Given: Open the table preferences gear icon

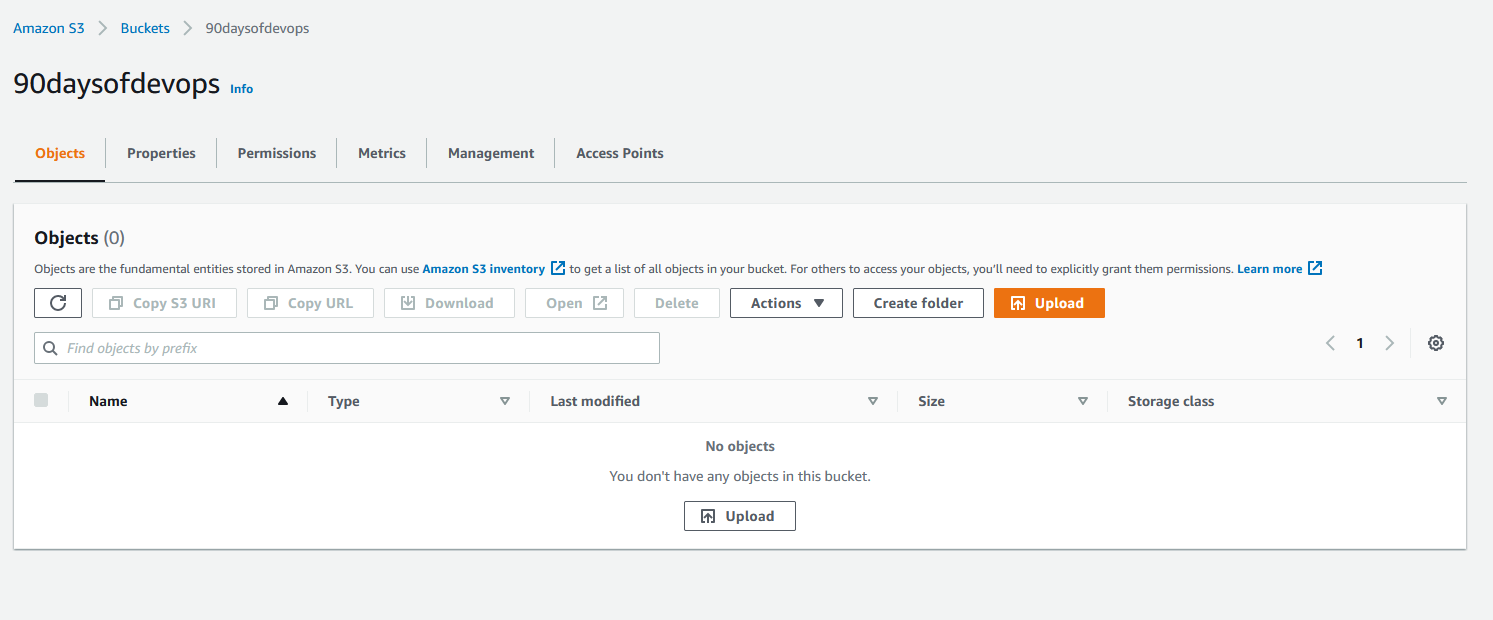Looking at the screenshot, I should click(x=1436, y=343).
